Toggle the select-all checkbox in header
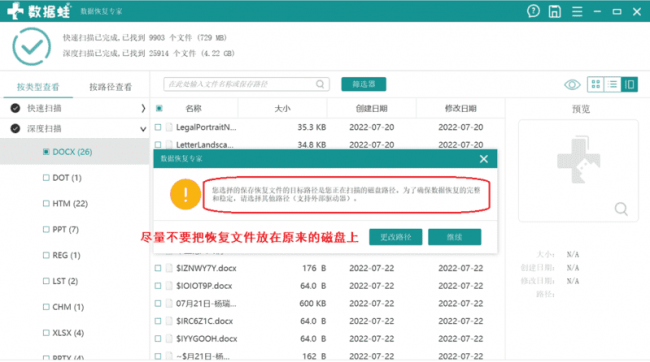 [x=159, y=108]
